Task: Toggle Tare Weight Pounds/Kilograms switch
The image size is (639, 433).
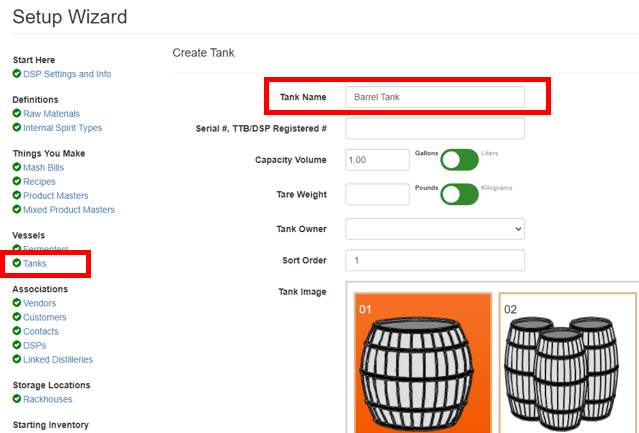Action: (x=459, y=194)
